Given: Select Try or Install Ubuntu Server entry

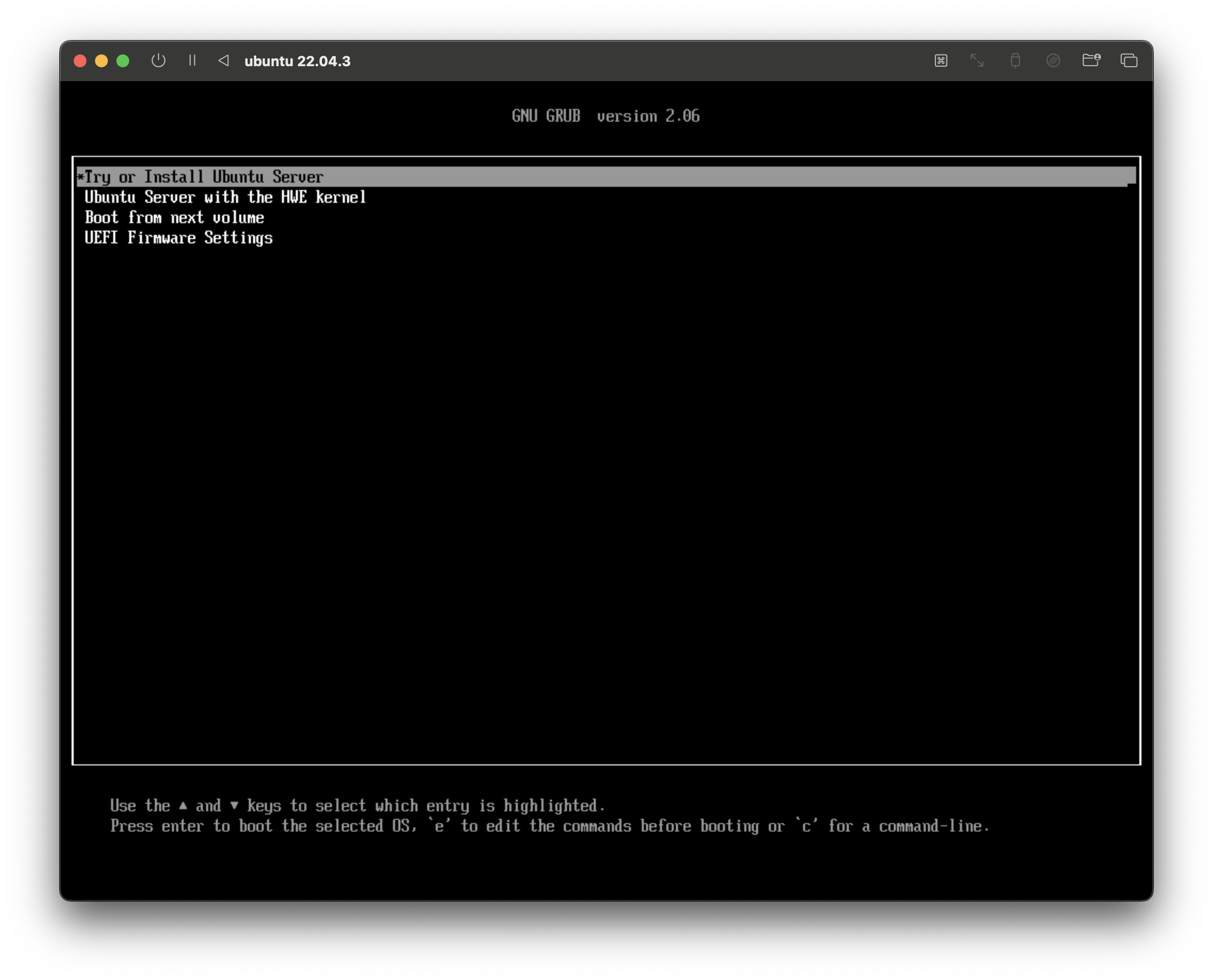Looking at the screenshot, I should tap(606, 177).
